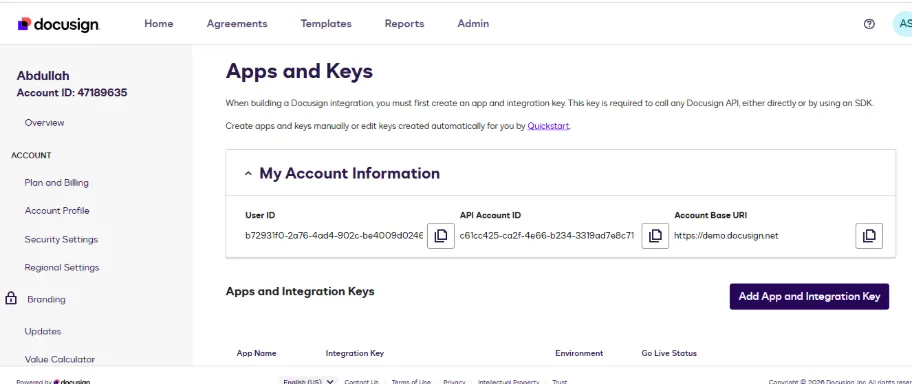This screenshot has width=912, height=384.
Task: Click the https://demo.docusign.net URI text
Action: pyautogui.click(x=726, y=236)
